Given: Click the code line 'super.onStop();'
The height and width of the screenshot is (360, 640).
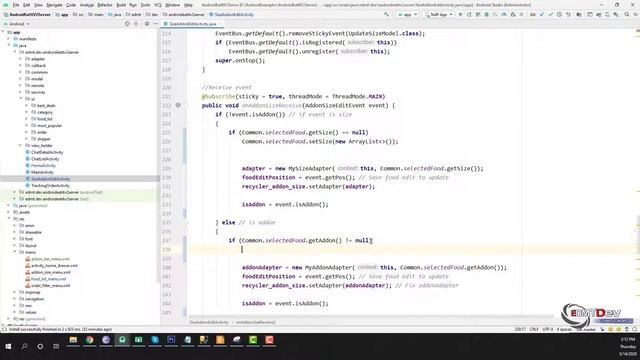Looking at the screenshot, I should (240, 60).
